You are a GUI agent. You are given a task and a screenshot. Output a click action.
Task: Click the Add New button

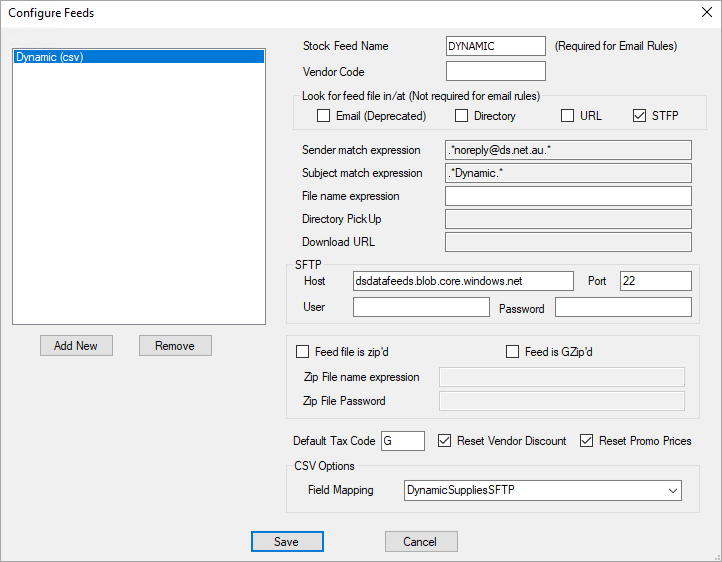(76, 345)
